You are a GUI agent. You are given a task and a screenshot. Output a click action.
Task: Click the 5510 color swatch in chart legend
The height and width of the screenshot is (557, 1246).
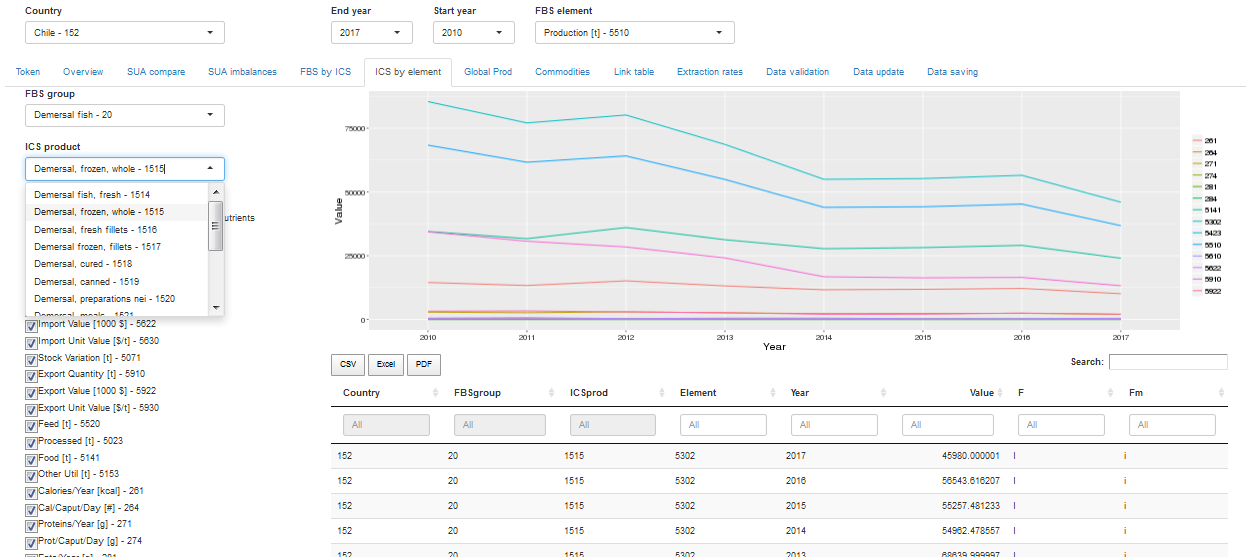click(1197, 245)
